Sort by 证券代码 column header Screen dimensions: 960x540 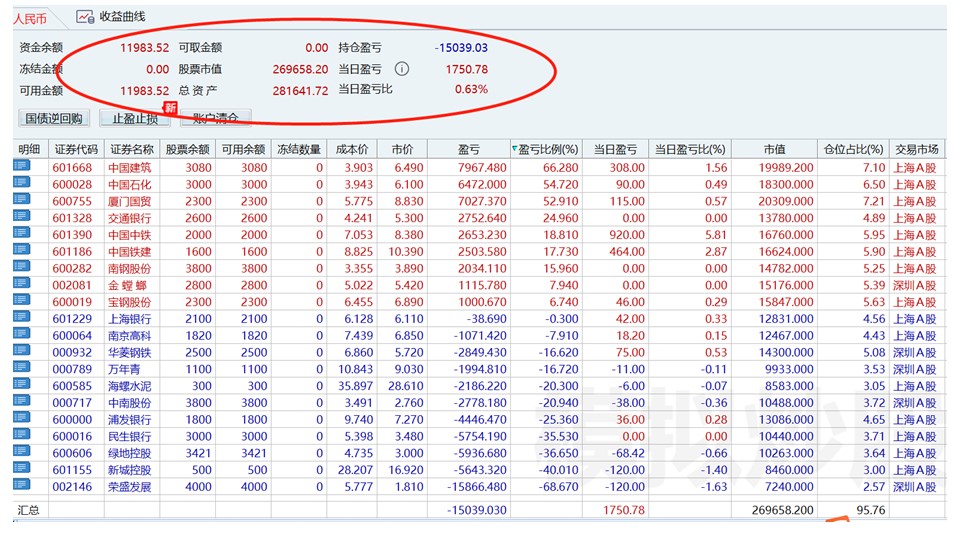(x=76, y=149)
